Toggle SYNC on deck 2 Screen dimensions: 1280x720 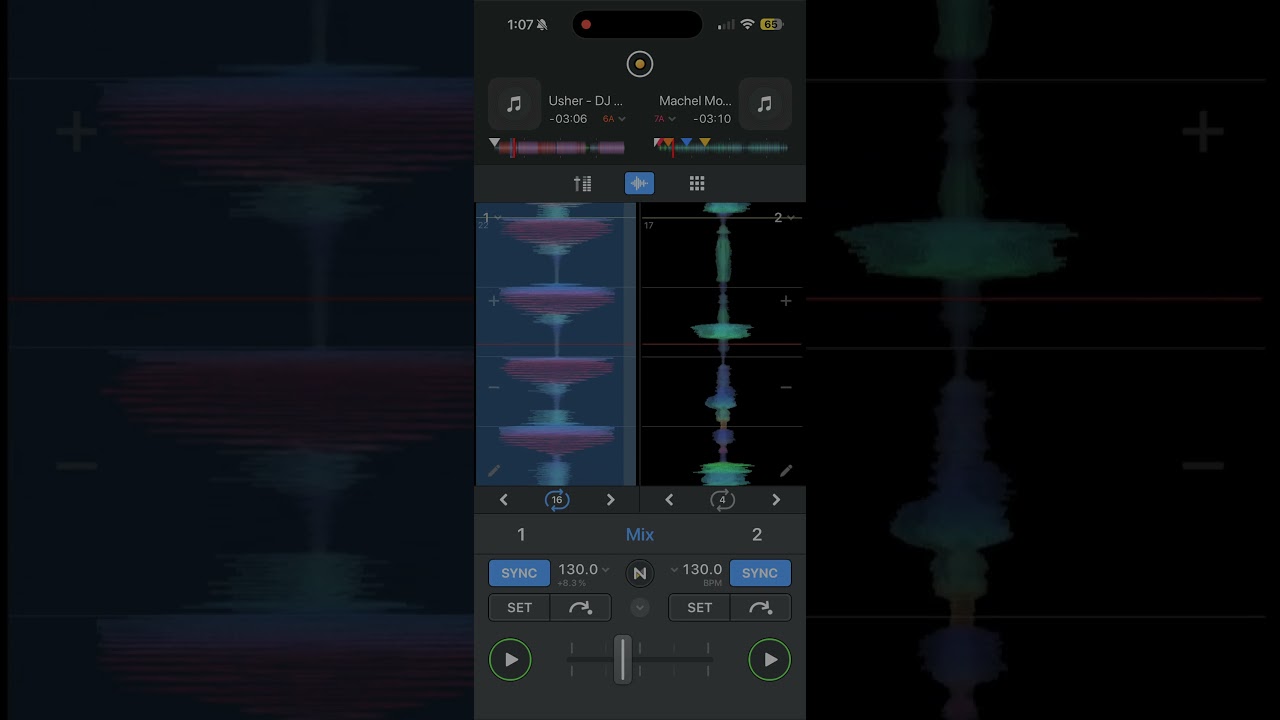pyautogui.click(x=760, y=573)
